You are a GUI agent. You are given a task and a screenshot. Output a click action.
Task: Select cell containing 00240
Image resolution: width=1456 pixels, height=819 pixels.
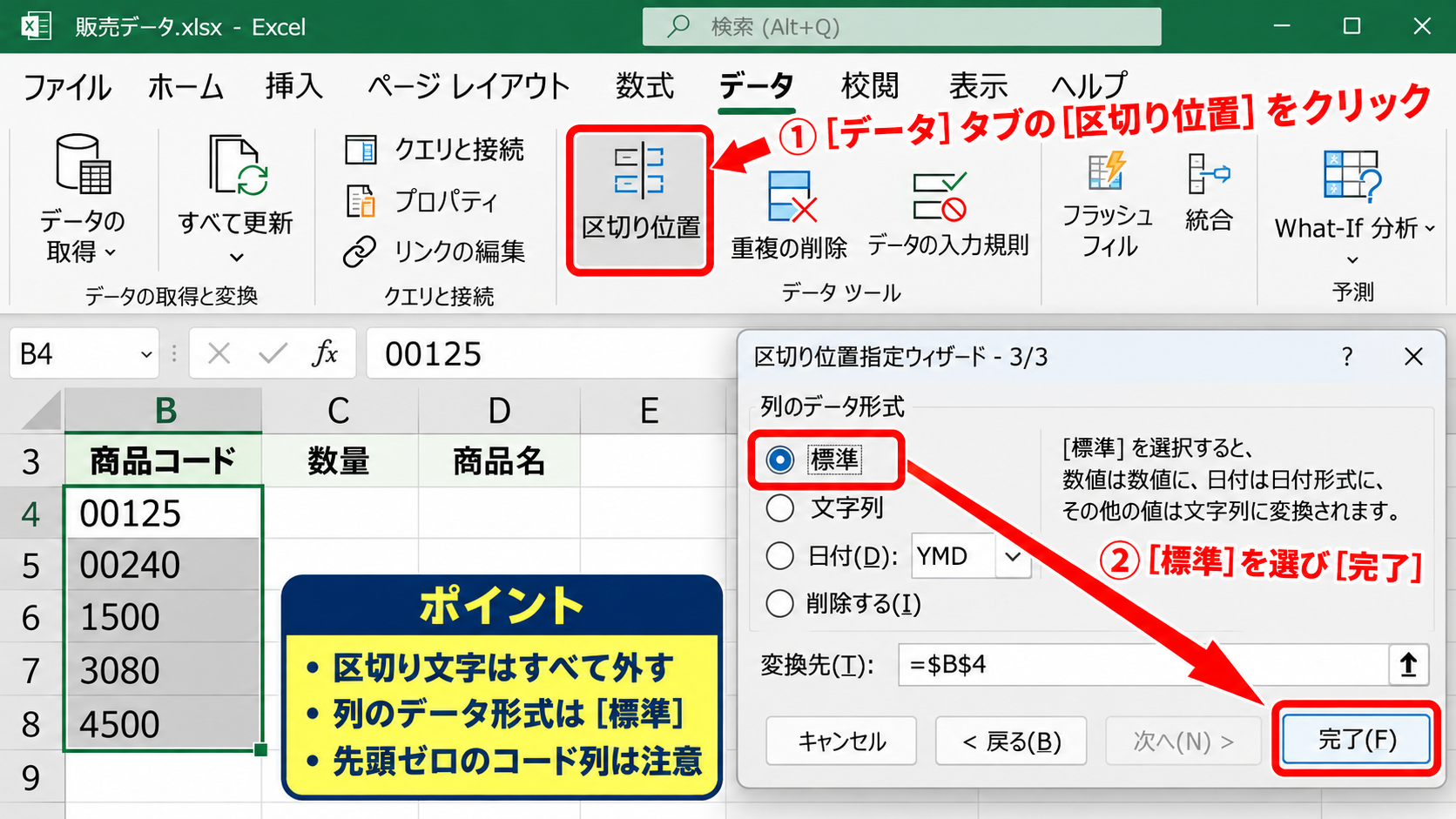click(163, 565)
